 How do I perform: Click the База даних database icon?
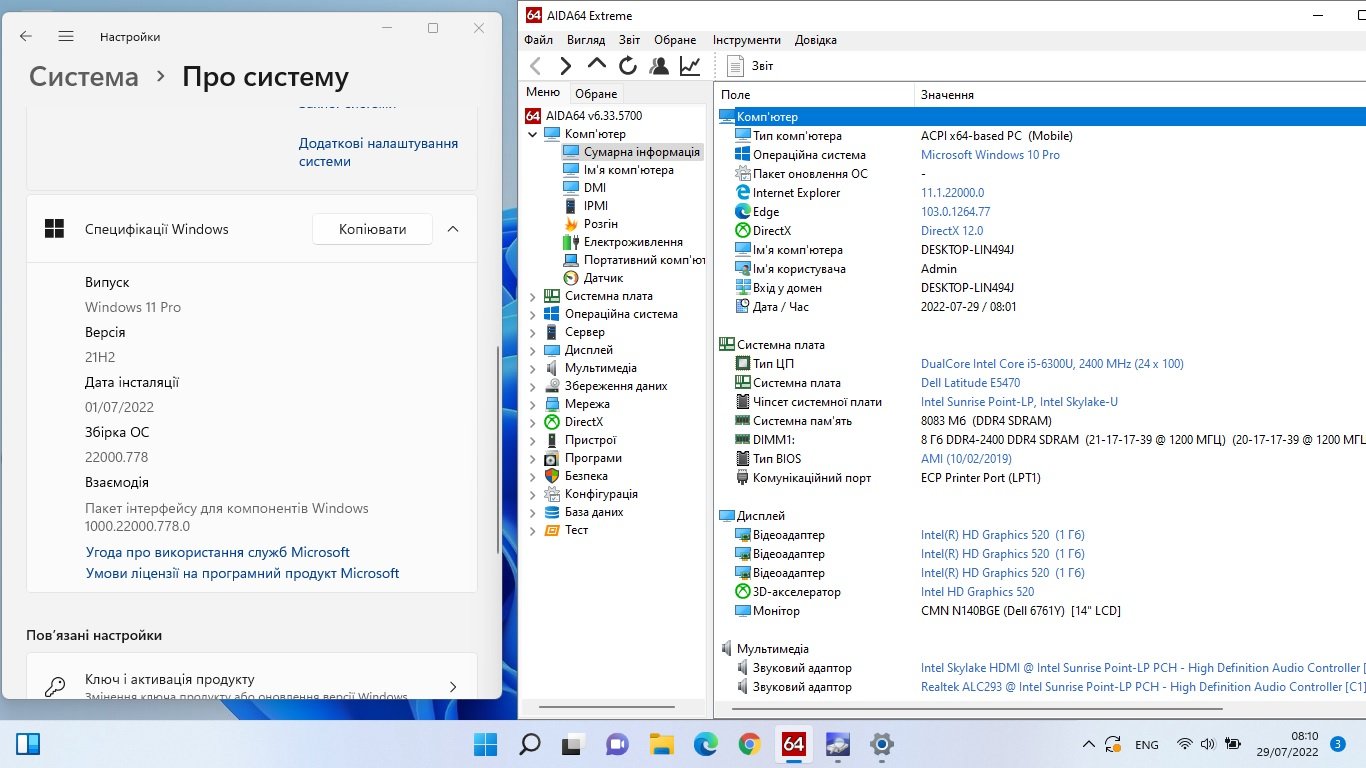pos(552,512)
